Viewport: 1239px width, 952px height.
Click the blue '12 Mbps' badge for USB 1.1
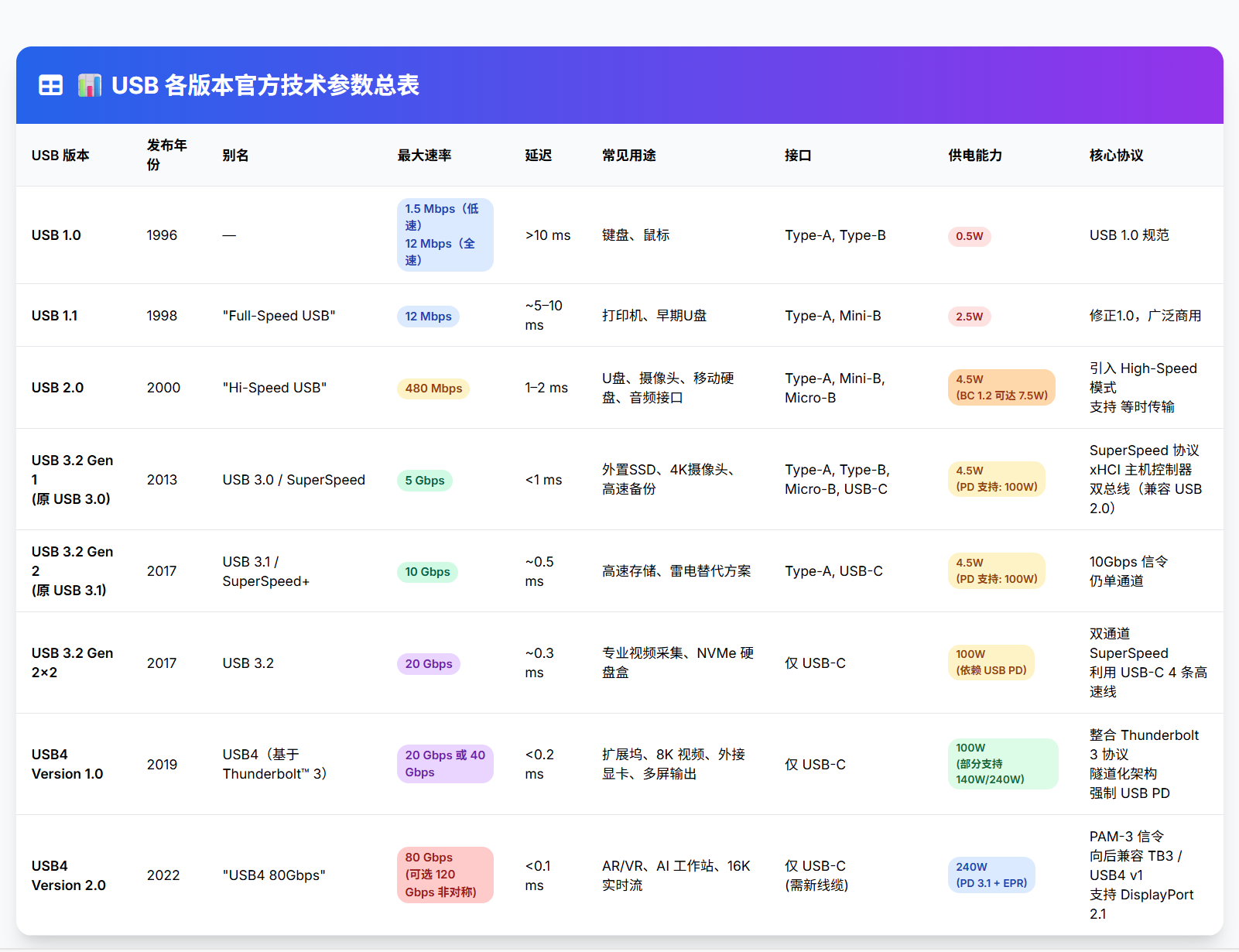(428, 317)
